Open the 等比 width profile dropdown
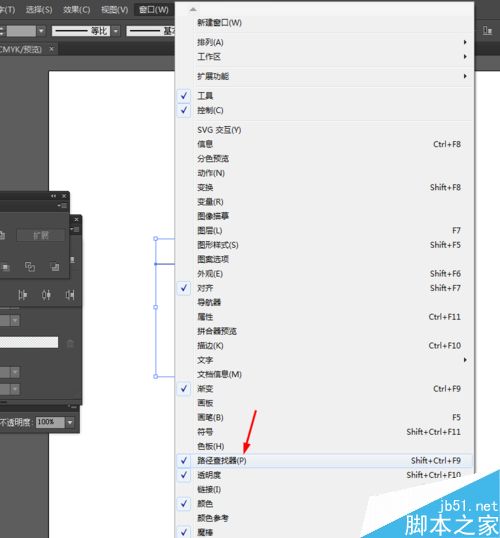The width and height of the screenshot is (500, 538). point(116,31)
